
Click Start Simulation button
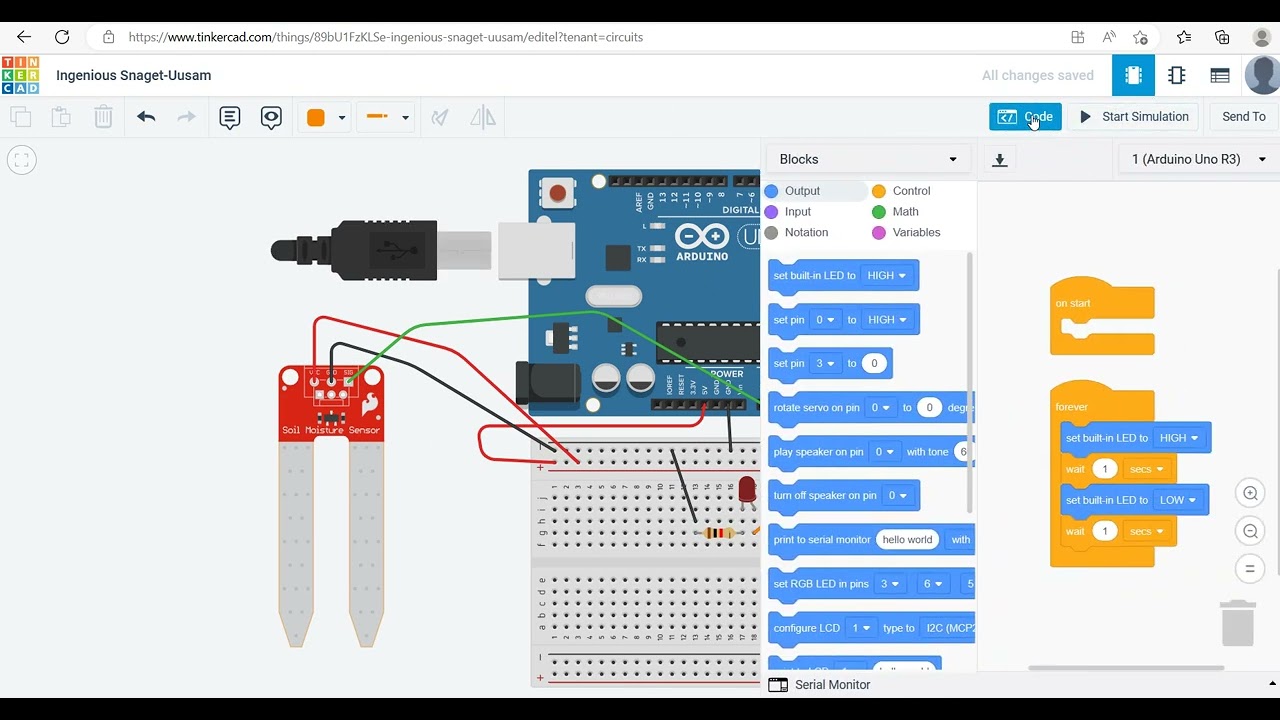[x=1134, y=117]
